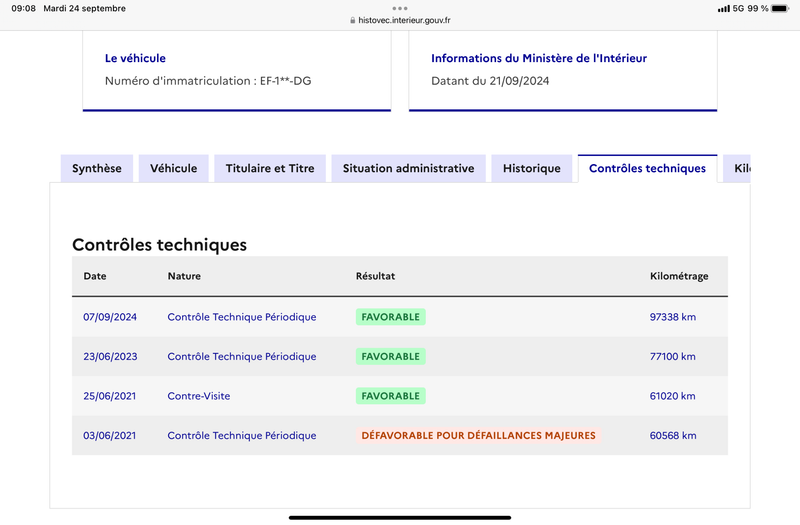Tap the home indicator bar at bottom

pos(400,518)
